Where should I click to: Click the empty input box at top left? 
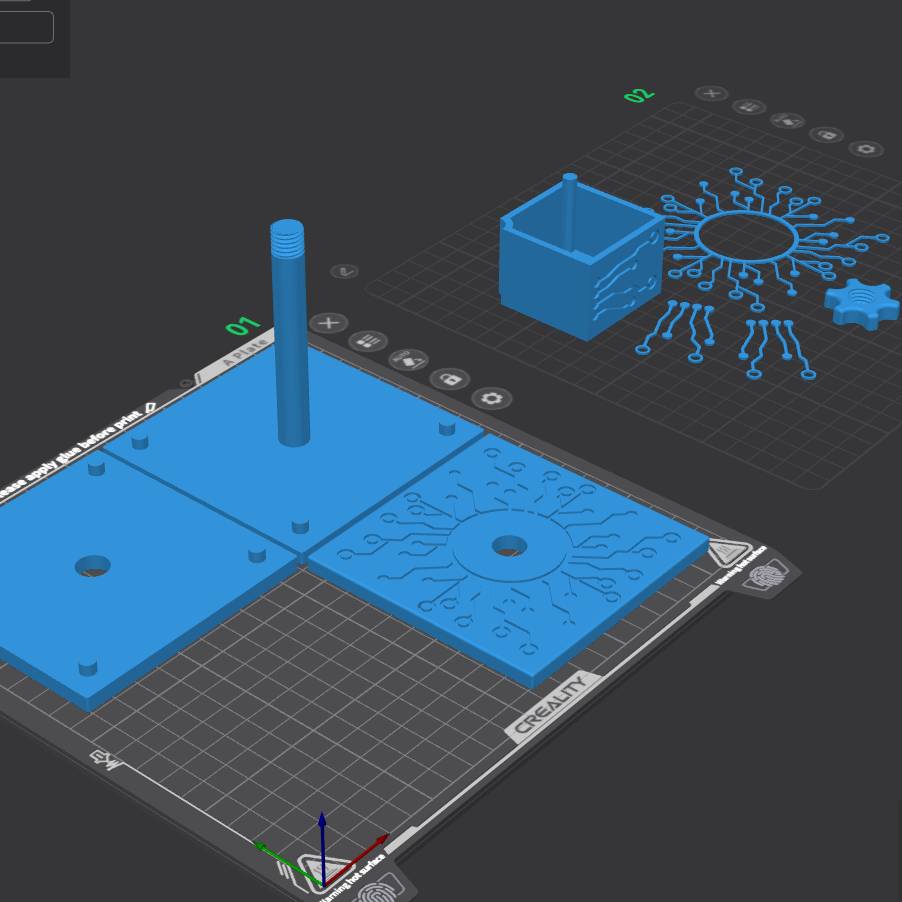(26, 27)
